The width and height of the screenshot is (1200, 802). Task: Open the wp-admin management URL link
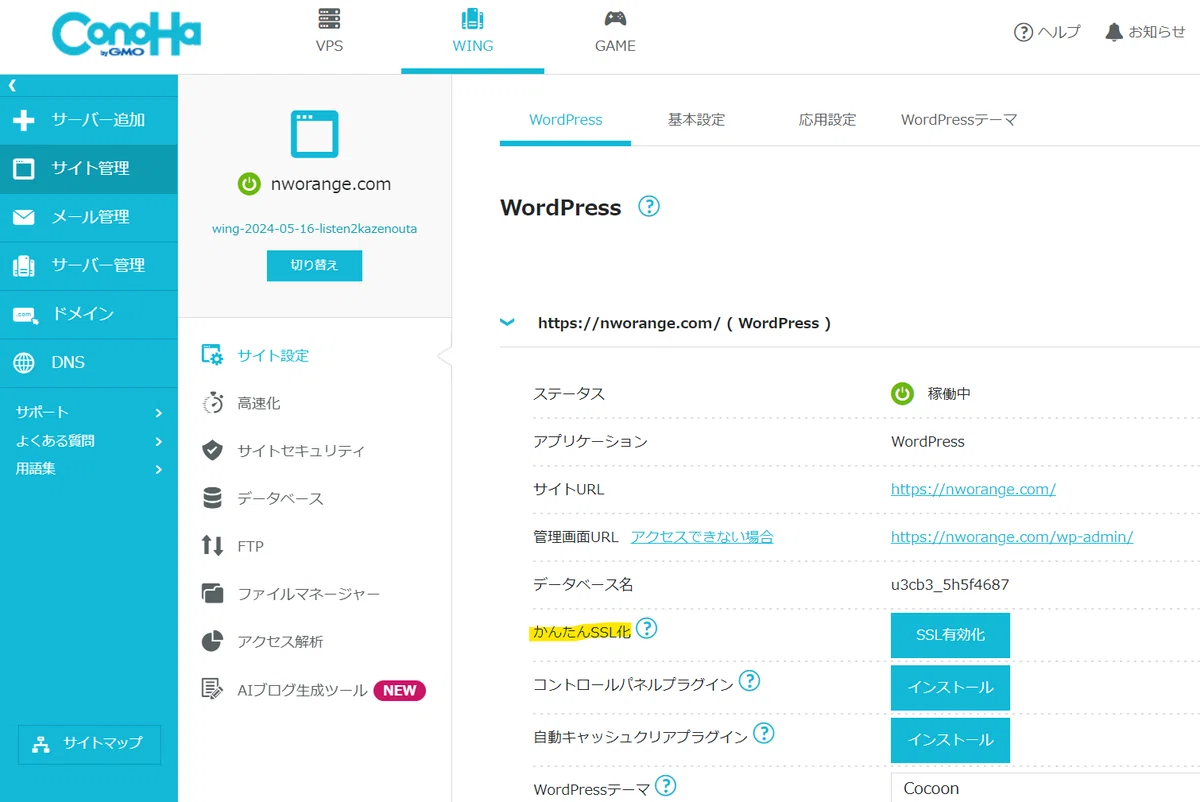tap(1012, 537)
